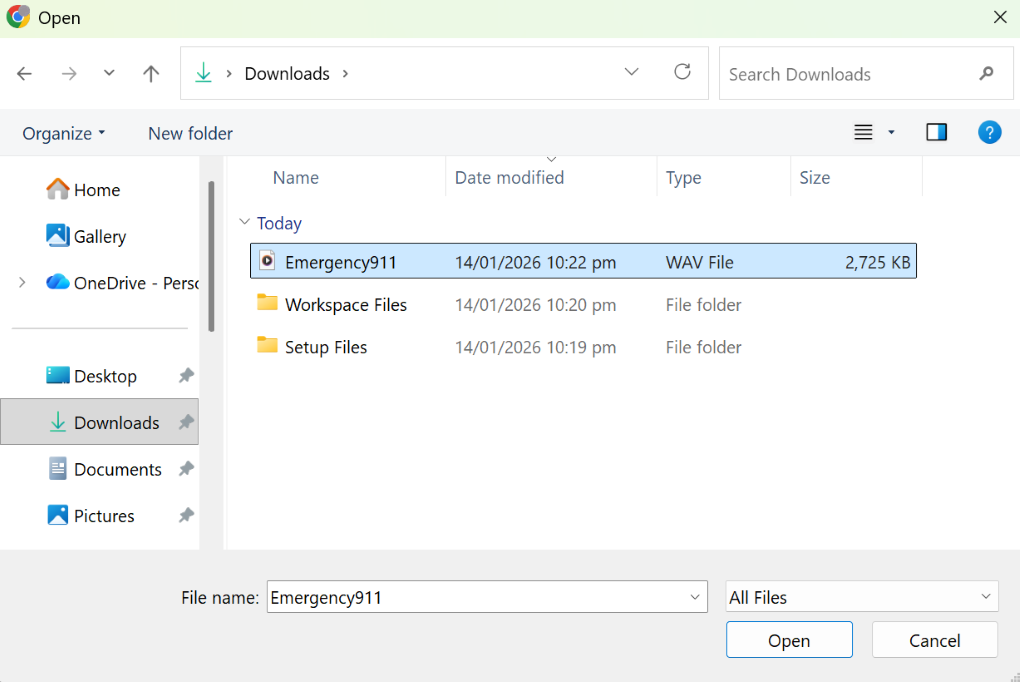
Task: Click the Back navigation arrow
Action: (x=25, y=74)
